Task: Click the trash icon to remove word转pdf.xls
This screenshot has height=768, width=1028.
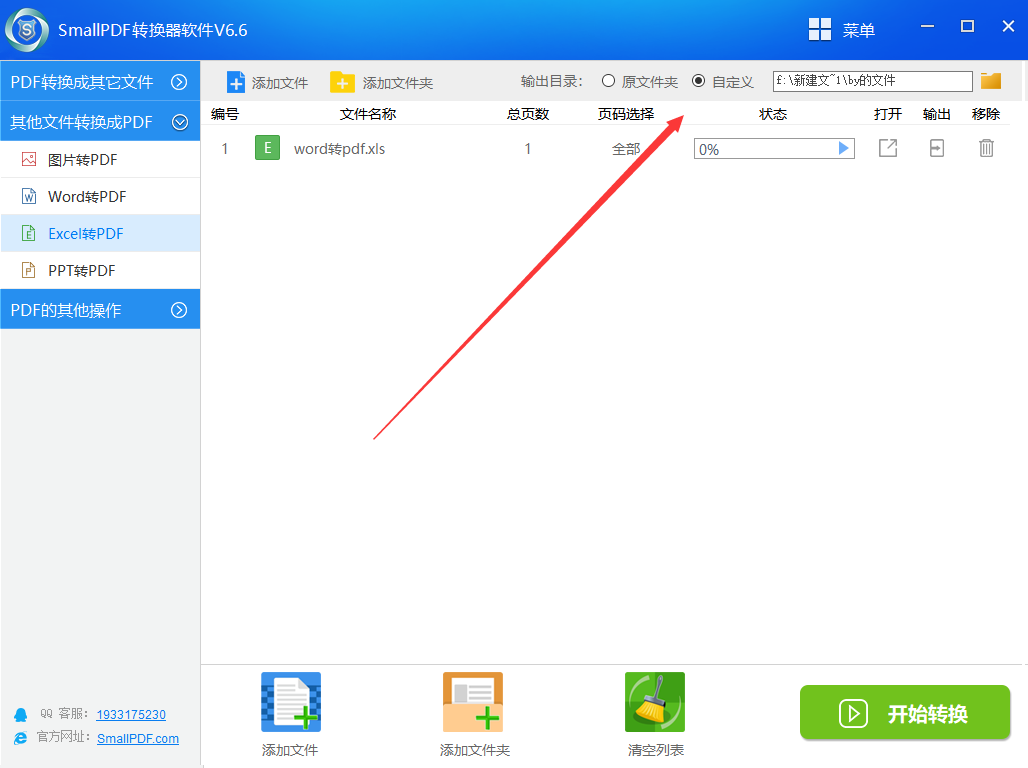Action: [x=986, y=148]
